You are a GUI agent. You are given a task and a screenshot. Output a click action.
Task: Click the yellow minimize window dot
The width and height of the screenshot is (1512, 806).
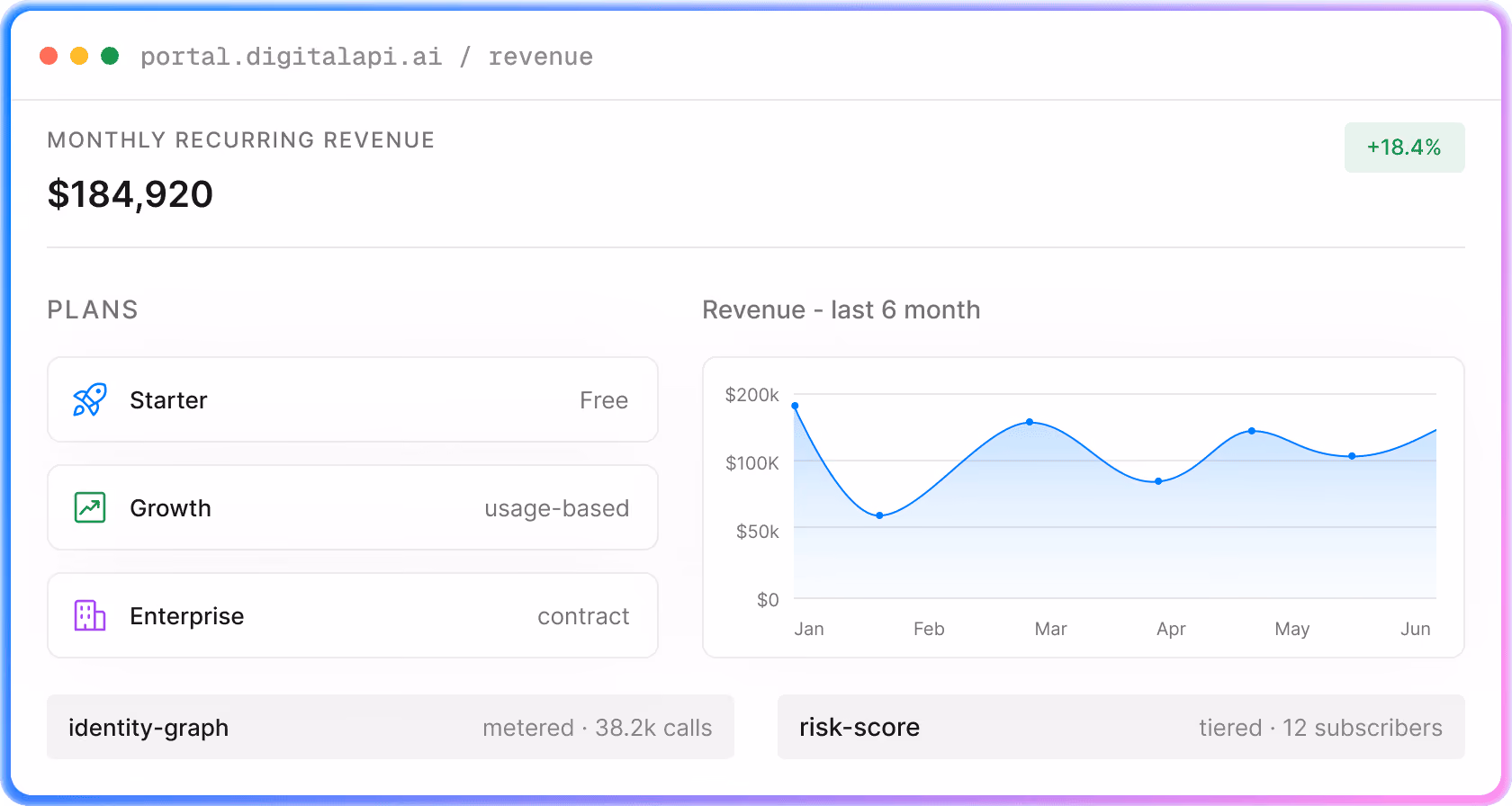click(x=79, y=56)
